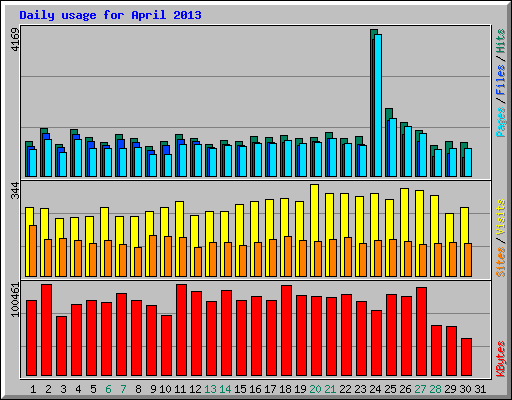Click day label 8 on the x-axis
Image resolution: width=512 pixels, height=400 pixels.
(138, 389)
